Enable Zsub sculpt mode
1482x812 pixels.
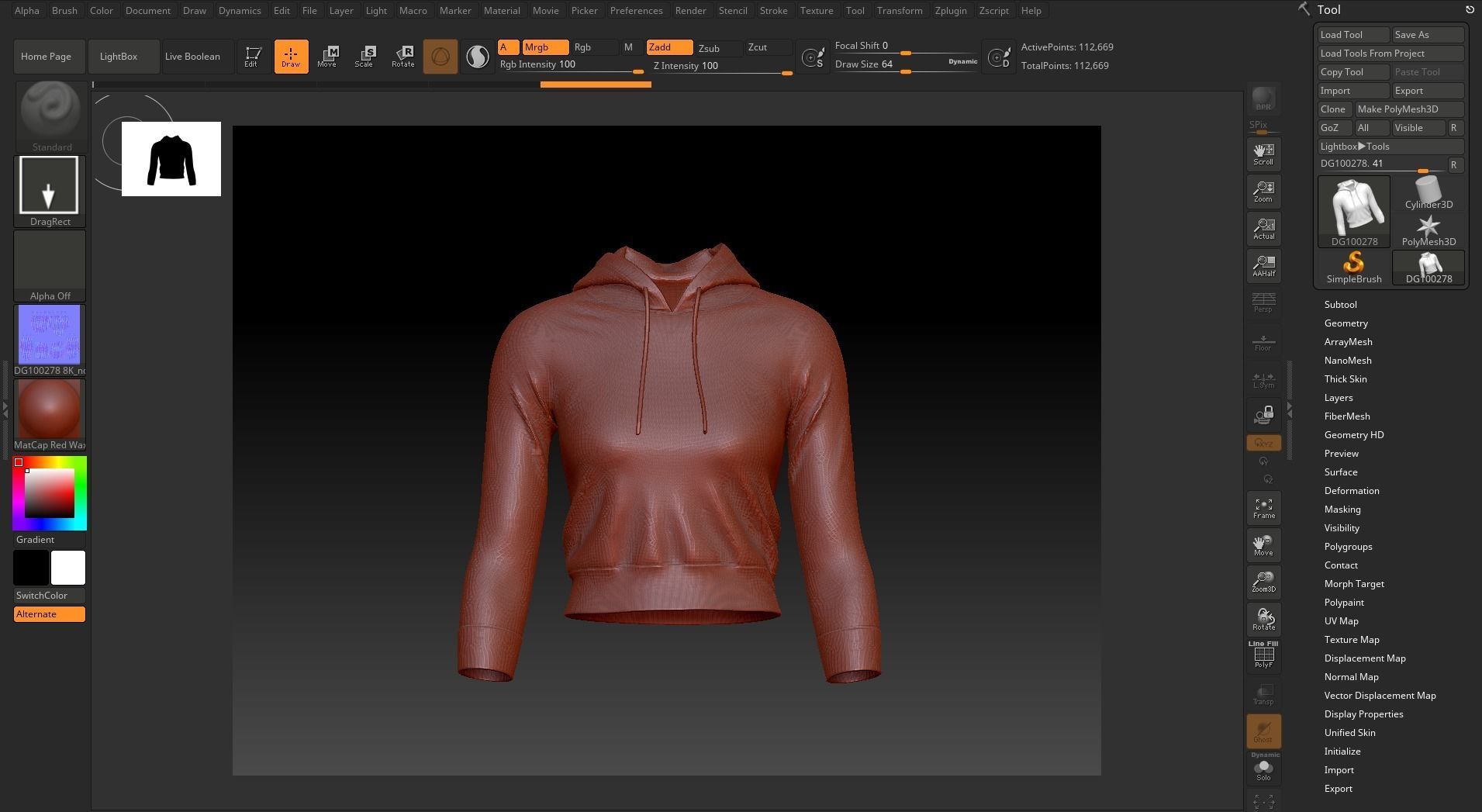718,48
